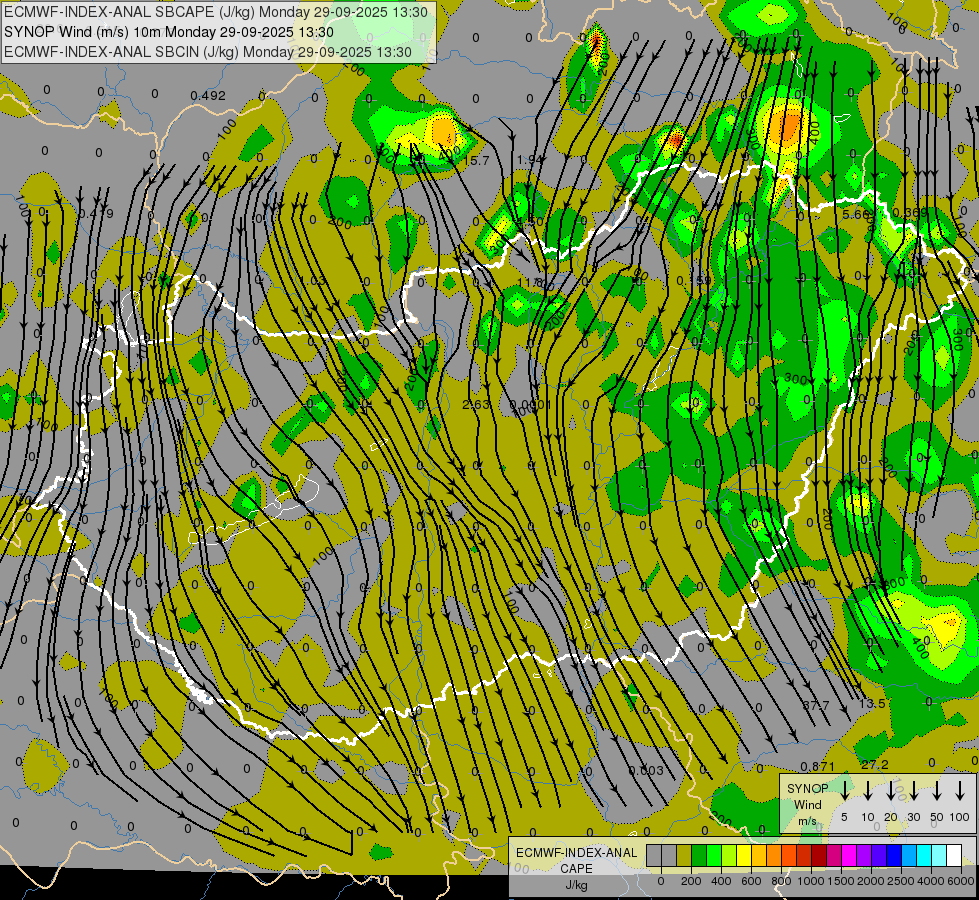
Task: Click the 27.2 value on the map
Action: pos(875,765)
